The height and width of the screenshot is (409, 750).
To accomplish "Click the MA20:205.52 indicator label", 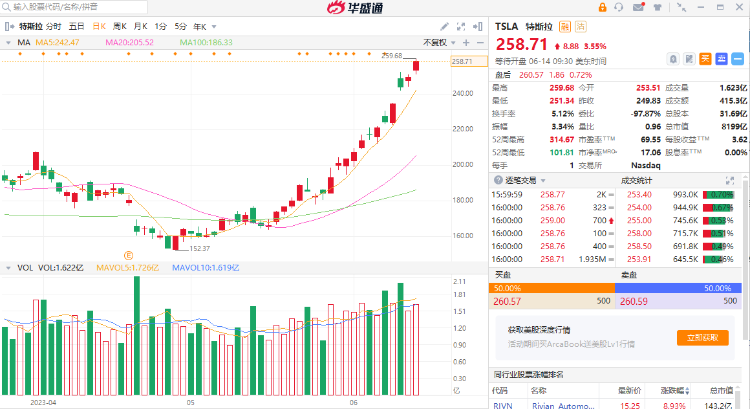I will pyautogui.click(x=130, y=43).
